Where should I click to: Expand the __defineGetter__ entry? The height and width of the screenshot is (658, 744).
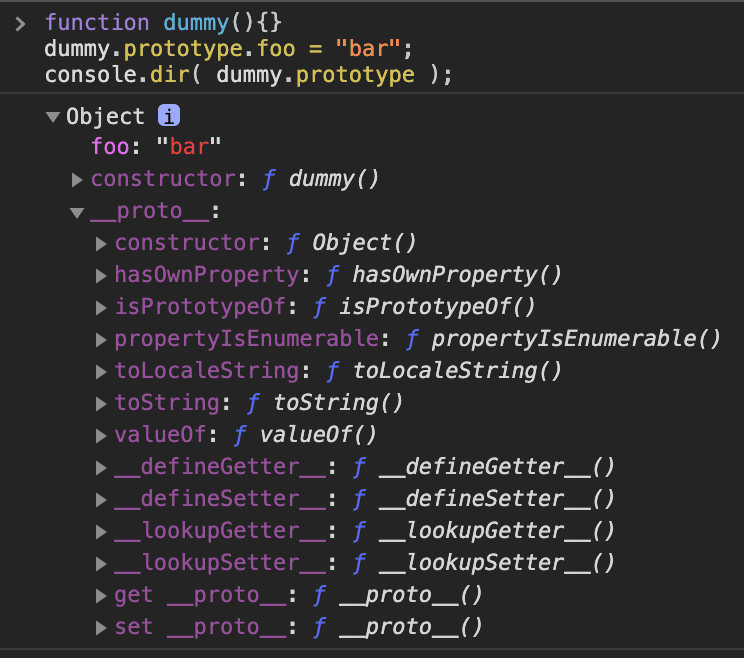point(101,467)
